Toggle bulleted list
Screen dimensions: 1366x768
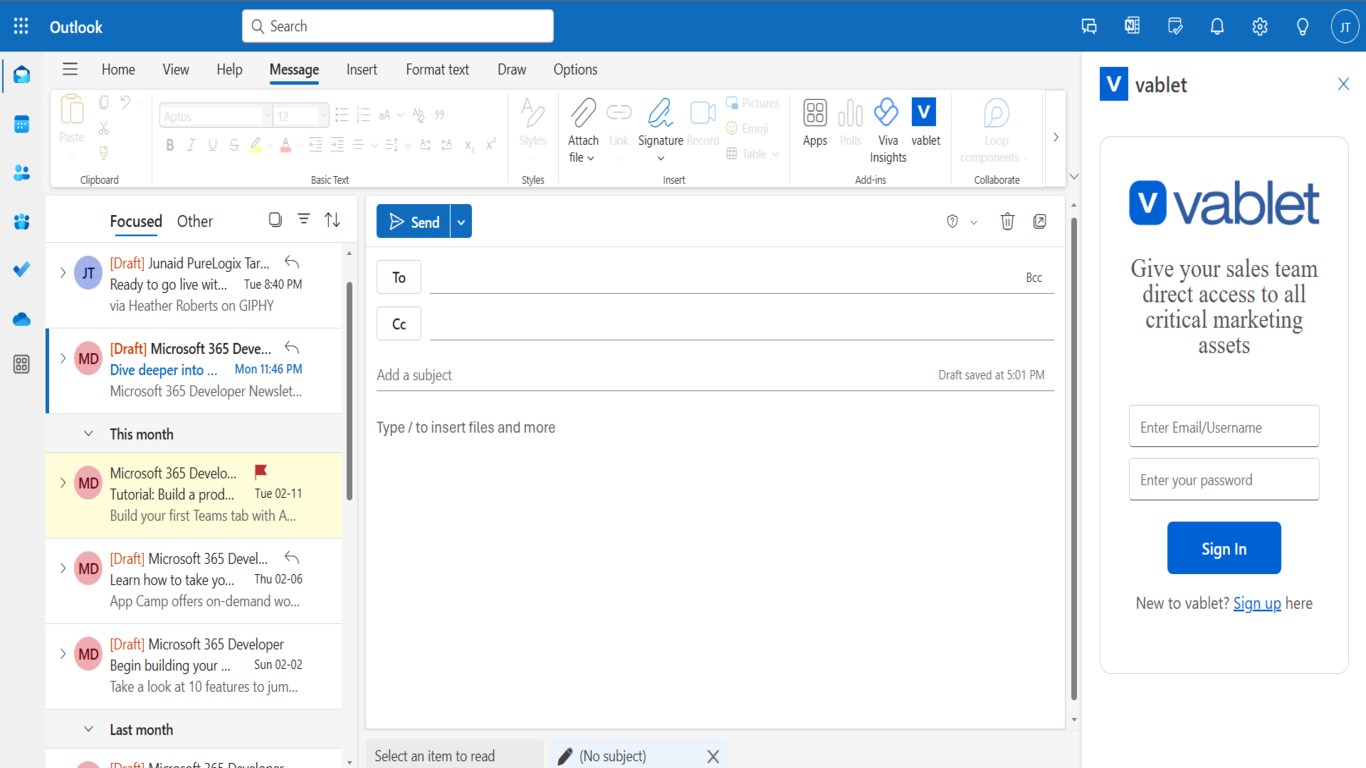coord(342,115)
